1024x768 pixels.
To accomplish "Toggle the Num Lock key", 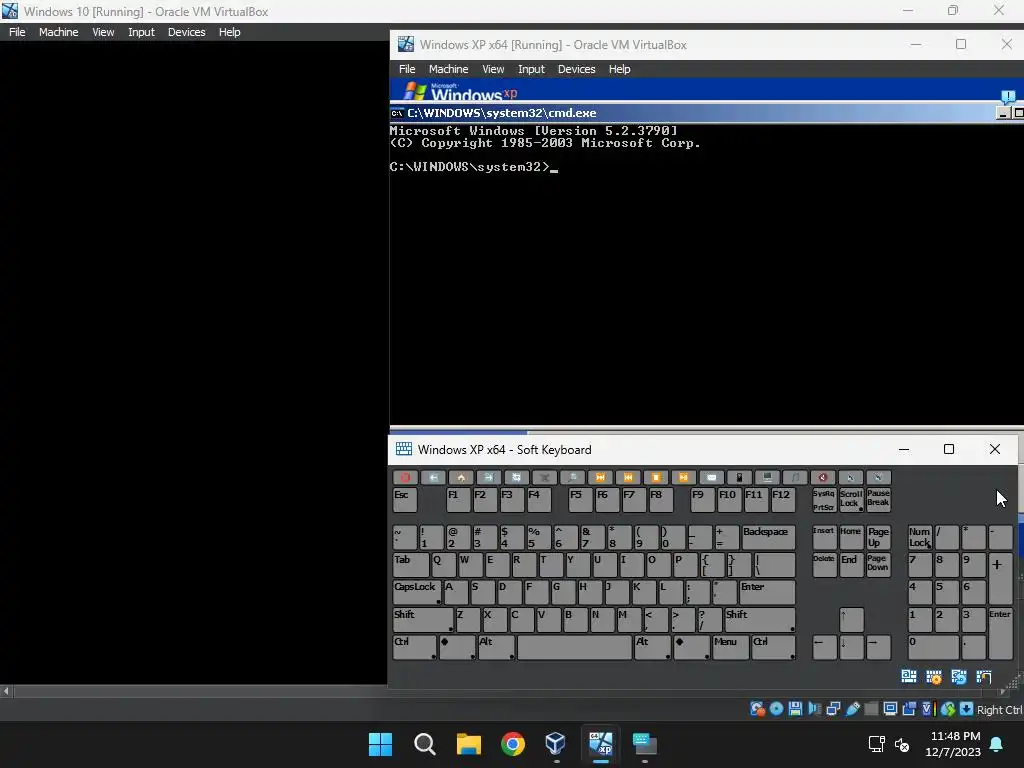I will (x=920, y=537).
